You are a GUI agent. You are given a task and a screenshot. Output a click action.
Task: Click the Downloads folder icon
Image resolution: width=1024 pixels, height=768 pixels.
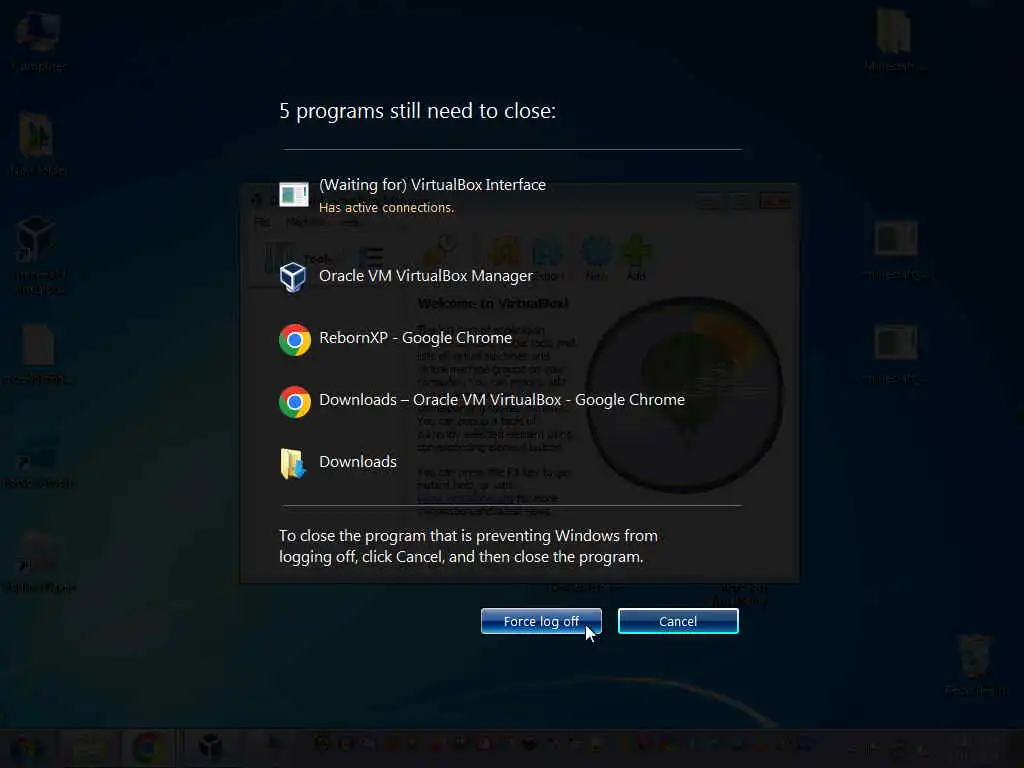(x=293, y=464)
